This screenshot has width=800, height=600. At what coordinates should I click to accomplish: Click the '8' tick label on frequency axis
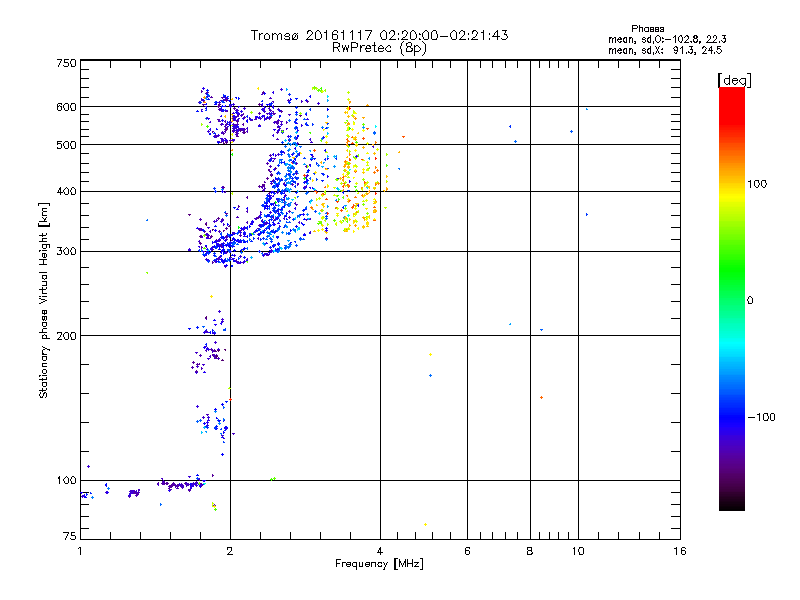(530, 551)
